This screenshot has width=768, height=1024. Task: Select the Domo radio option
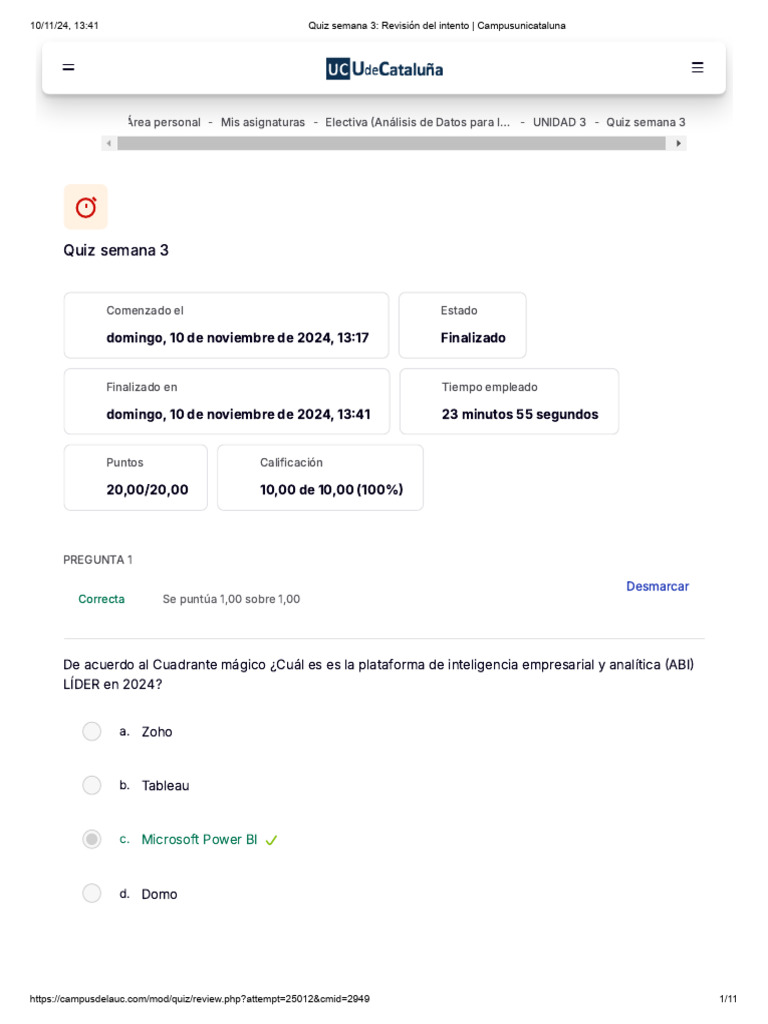click(x=92, y=893)
